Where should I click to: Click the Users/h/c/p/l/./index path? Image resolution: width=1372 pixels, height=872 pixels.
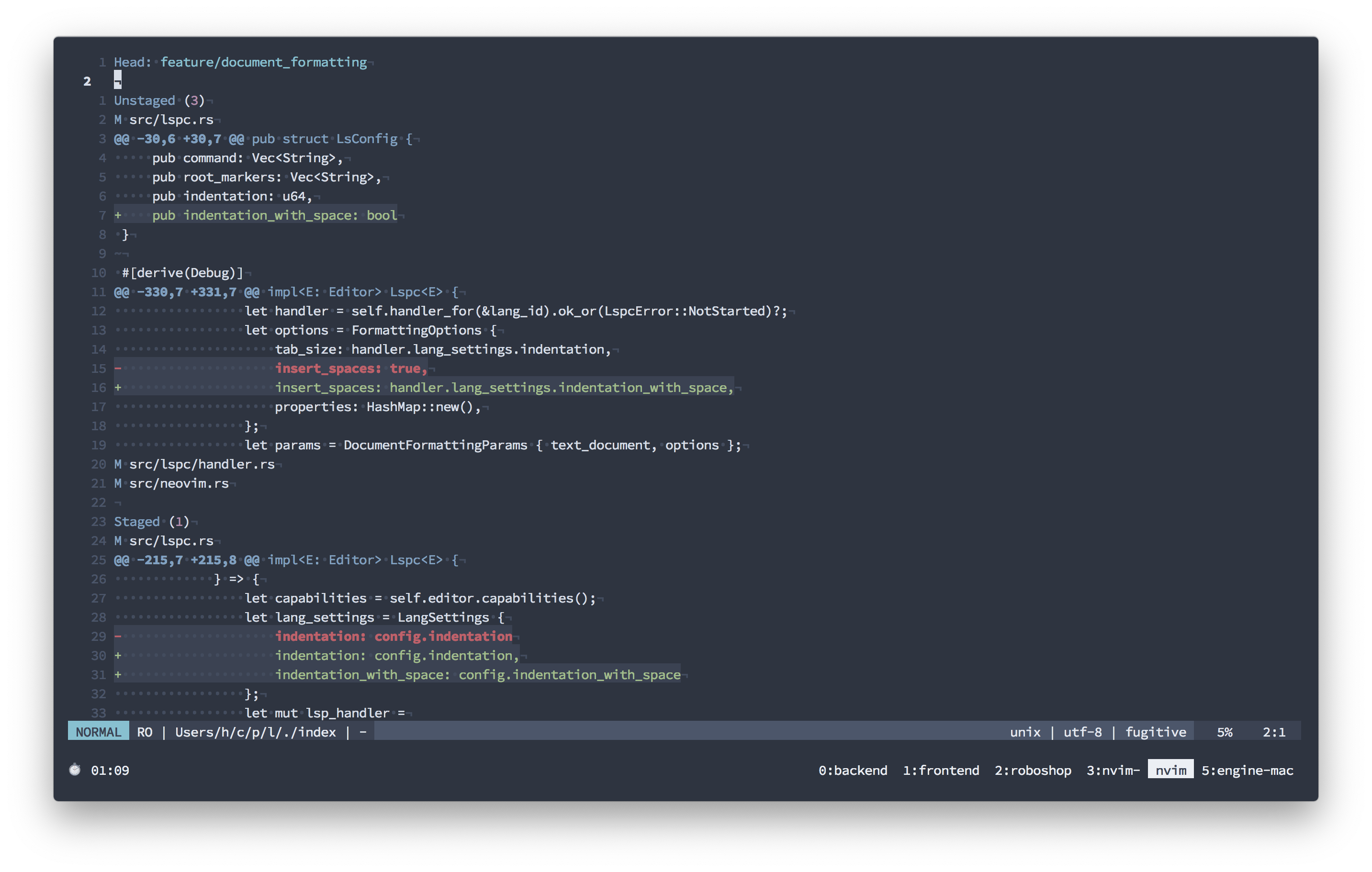click(x=255, y=732)
